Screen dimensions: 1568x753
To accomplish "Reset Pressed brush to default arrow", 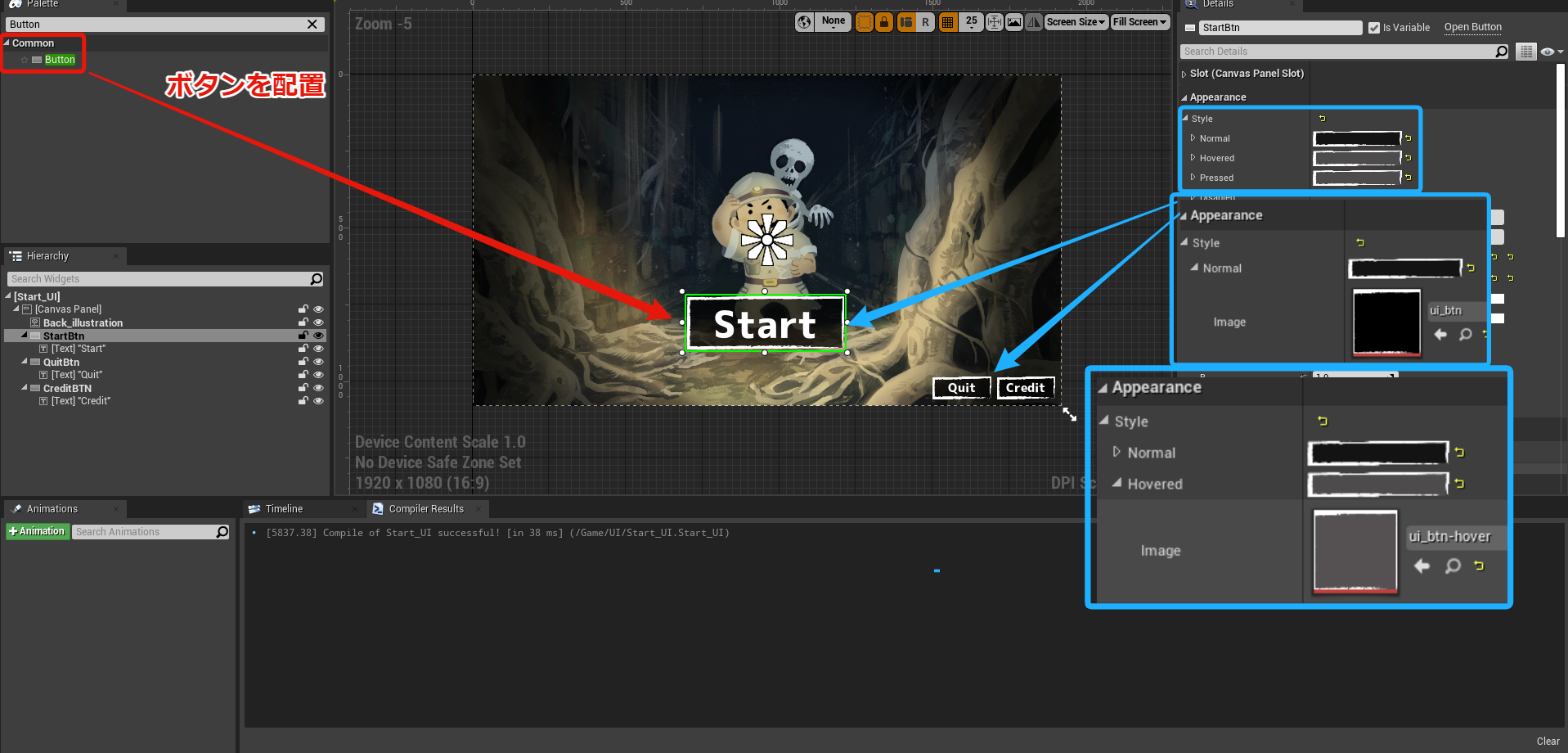I will (x=1408, y=178).
